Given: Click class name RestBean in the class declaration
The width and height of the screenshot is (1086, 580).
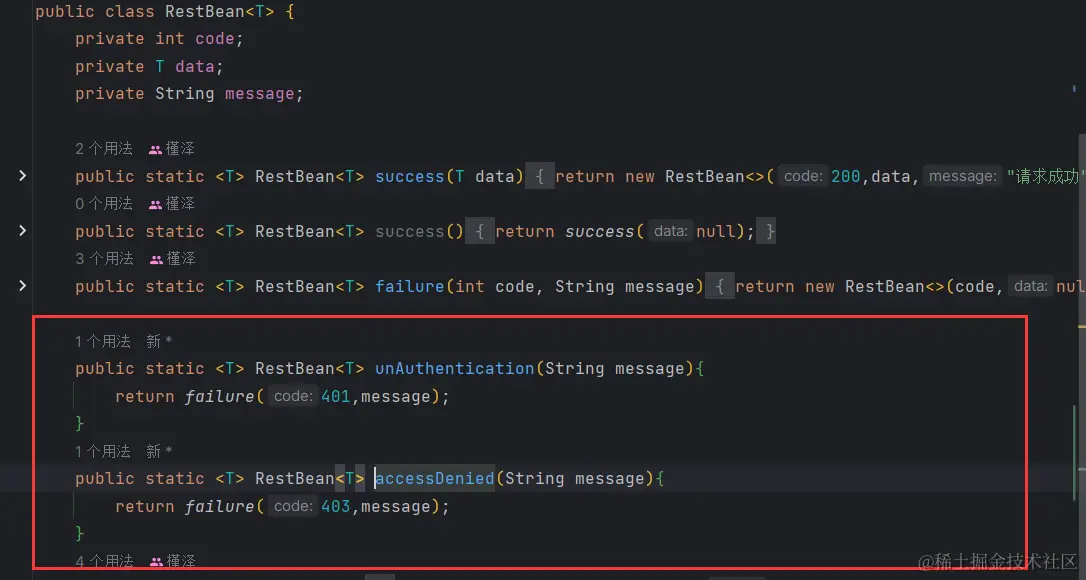Looking at the screenshot, I should [x=206, y=12].
